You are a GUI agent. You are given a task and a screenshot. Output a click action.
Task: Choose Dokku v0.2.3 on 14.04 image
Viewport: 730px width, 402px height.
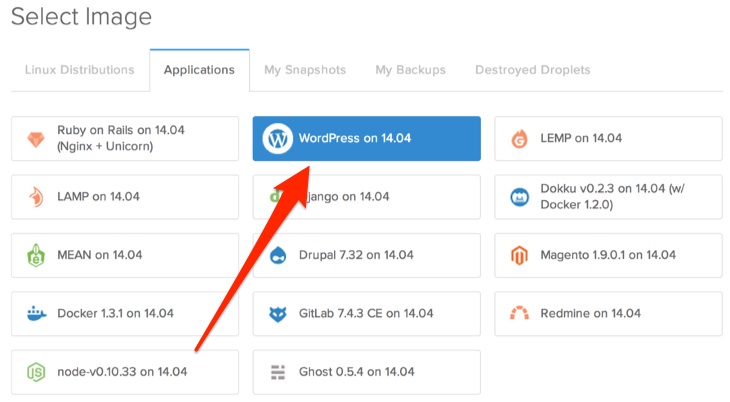point(608,197)
